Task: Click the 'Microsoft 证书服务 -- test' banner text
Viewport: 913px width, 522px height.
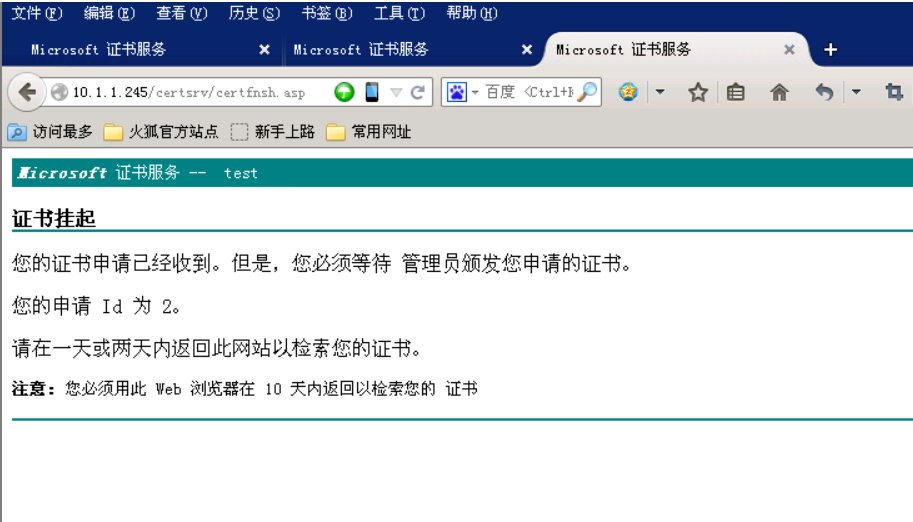Action: coord(137,172)
